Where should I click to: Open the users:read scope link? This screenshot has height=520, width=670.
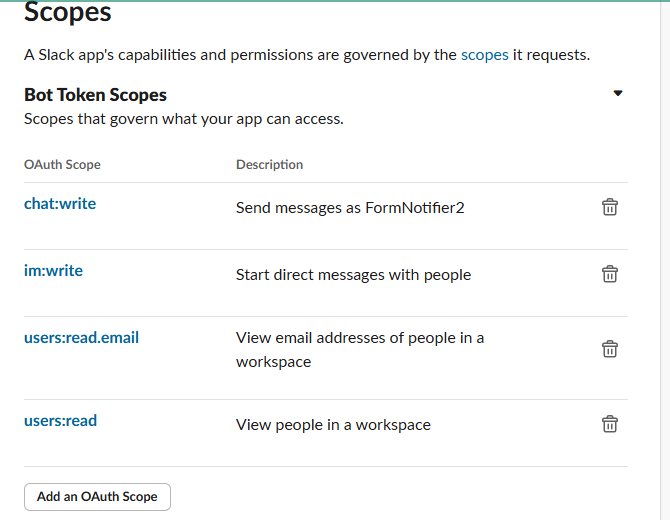60,421
